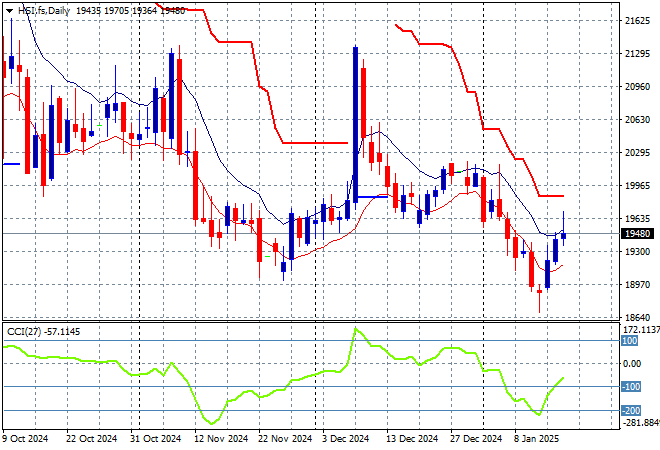Click the 20295 price axis label
The height and width of the screenshot is (450, 660).
pos(636,153)
